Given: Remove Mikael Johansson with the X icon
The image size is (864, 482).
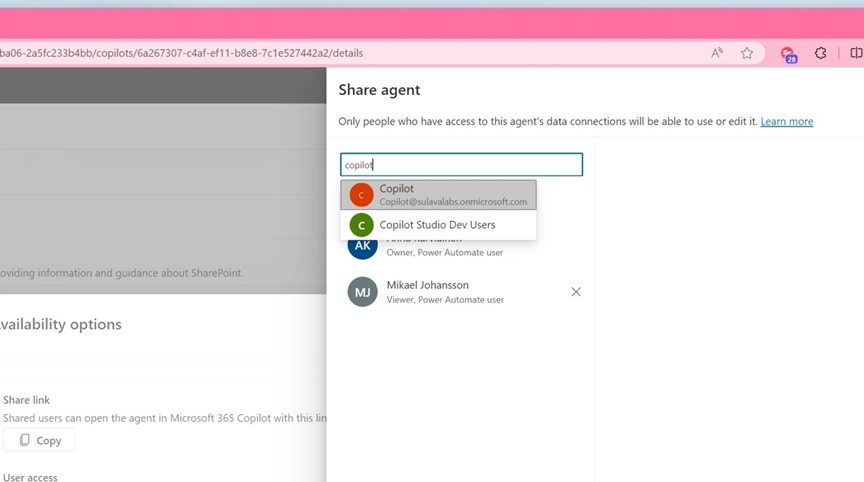Looking at the screenshot, I should (576, 292).
